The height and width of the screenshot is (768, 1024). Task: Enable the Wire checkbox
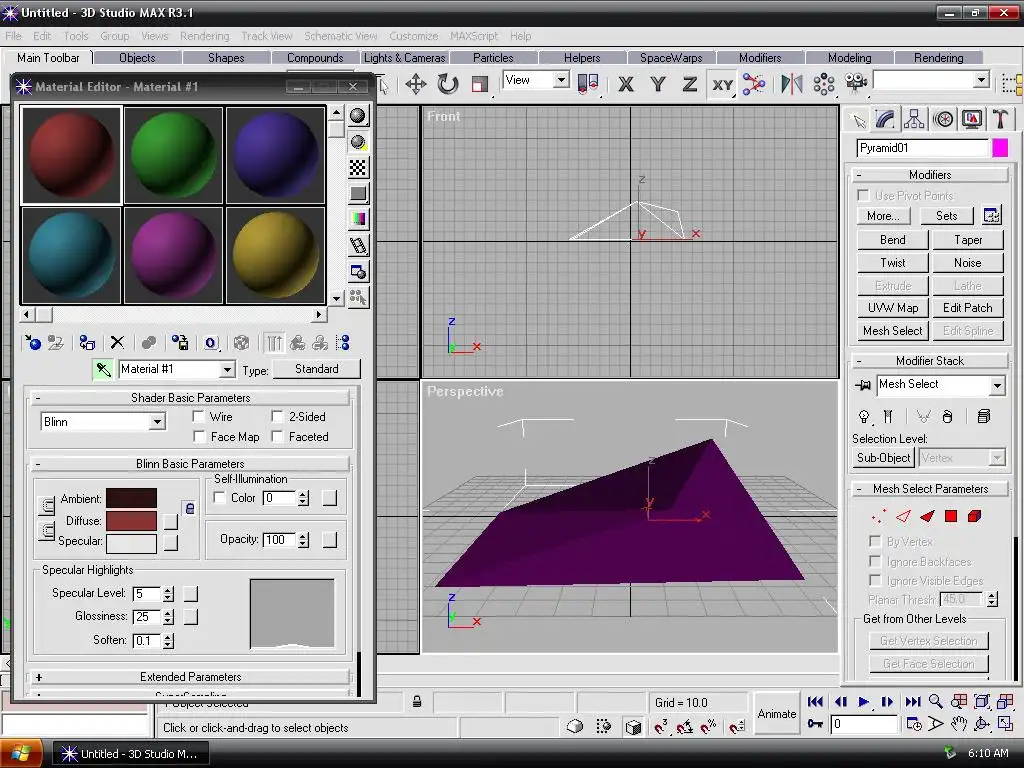click(199, 417)
